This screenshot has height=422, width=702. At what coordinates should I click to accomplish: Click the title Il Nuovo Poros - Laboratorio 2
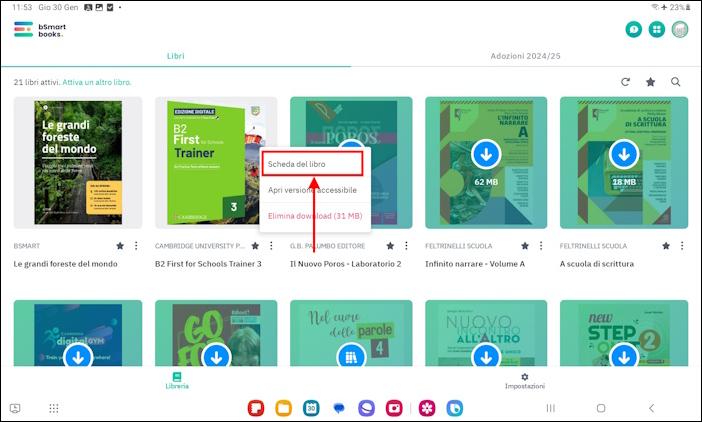coord(346,264)
